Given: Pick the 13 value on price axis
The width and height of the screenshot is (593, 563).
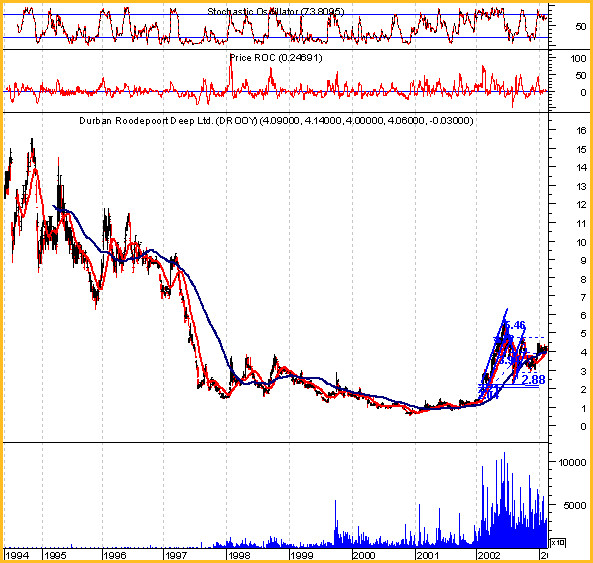Looking at the screenshot, I should tap(581, 186).
